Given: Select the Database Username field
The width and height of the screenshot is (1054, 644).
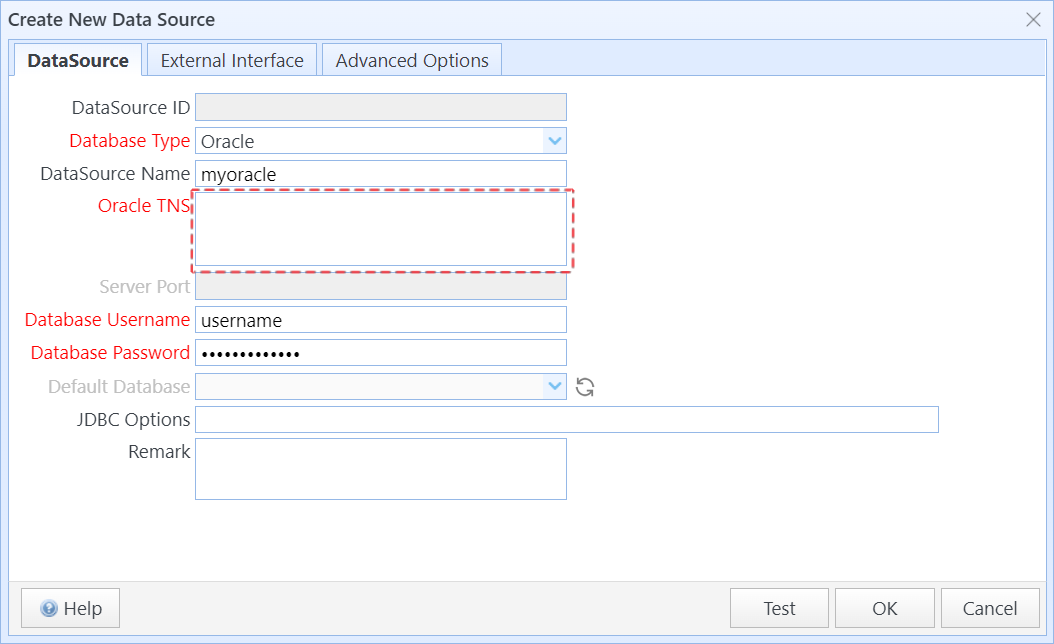Looking at the screenshot, I should click(x=381, y=320).
